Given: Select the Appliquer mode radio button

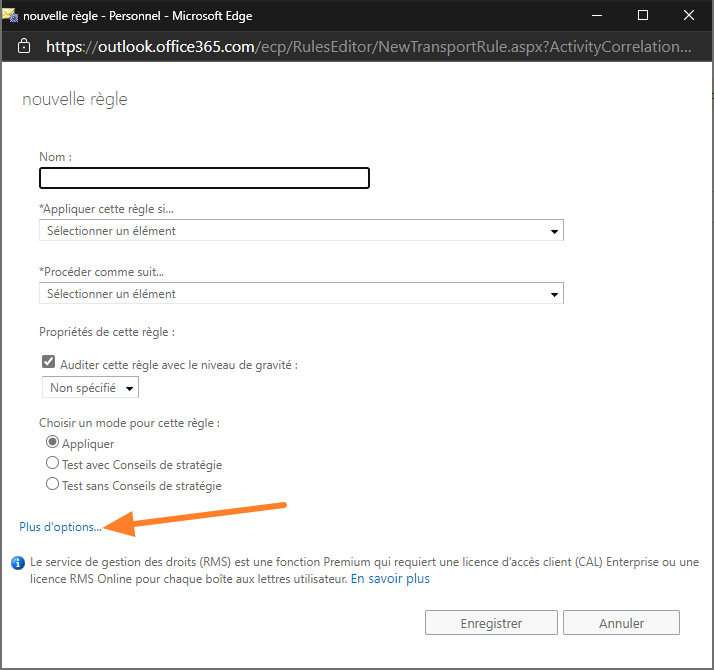Looking at the screenshot, I should click(x=53, y=443).
